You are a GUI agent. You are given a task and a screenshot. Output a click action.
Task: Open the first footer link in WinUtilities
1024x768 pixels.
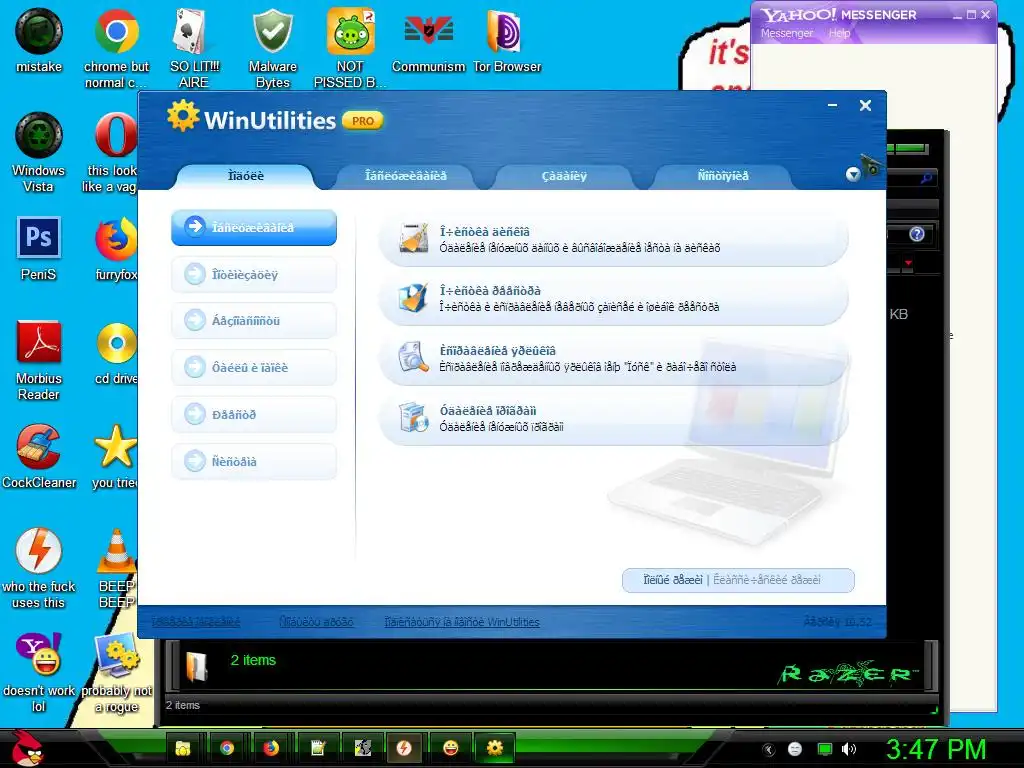click(x=196, y=622)
